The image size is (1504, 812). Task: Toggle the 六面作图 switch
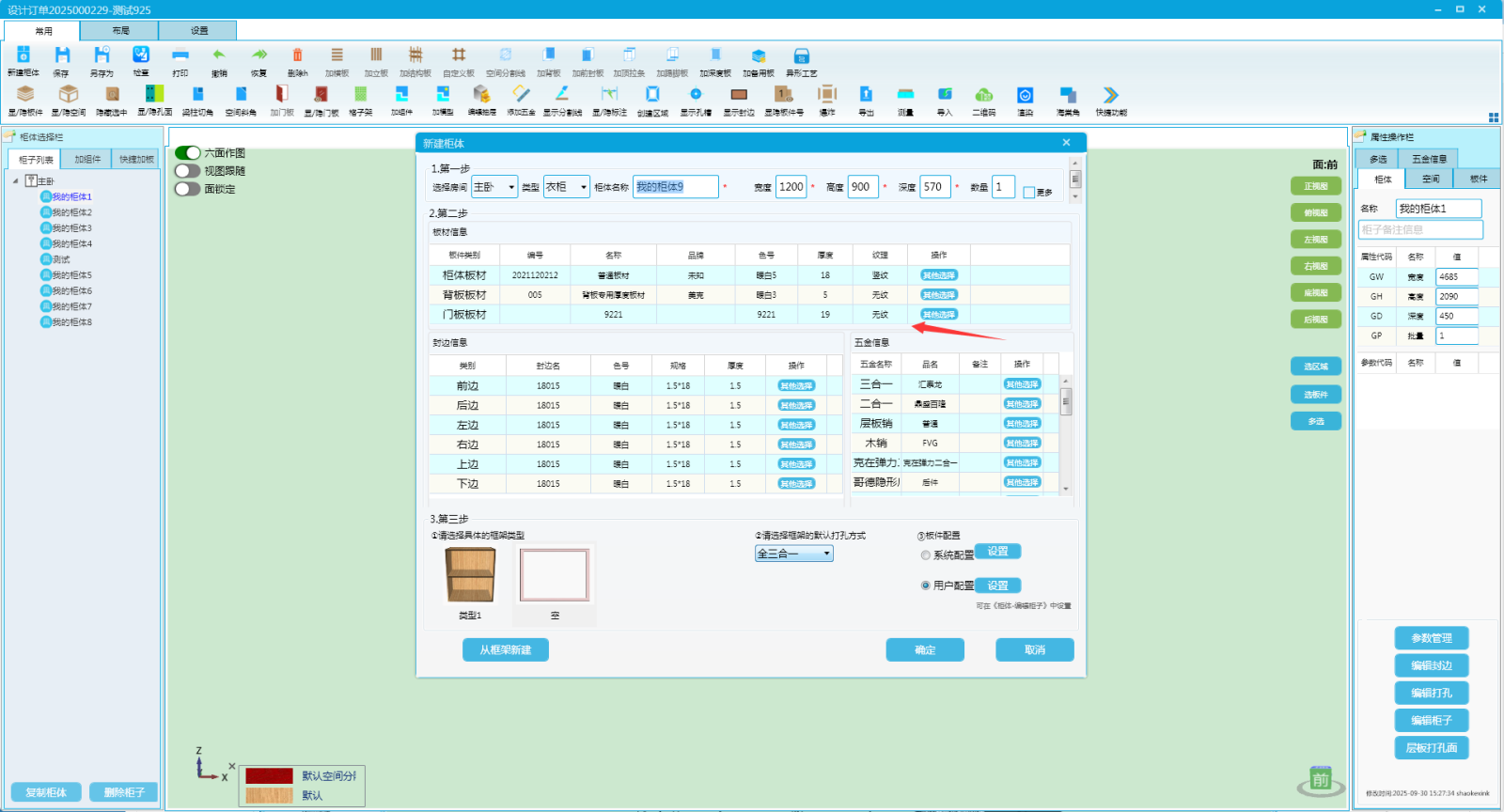pos(188,153)
